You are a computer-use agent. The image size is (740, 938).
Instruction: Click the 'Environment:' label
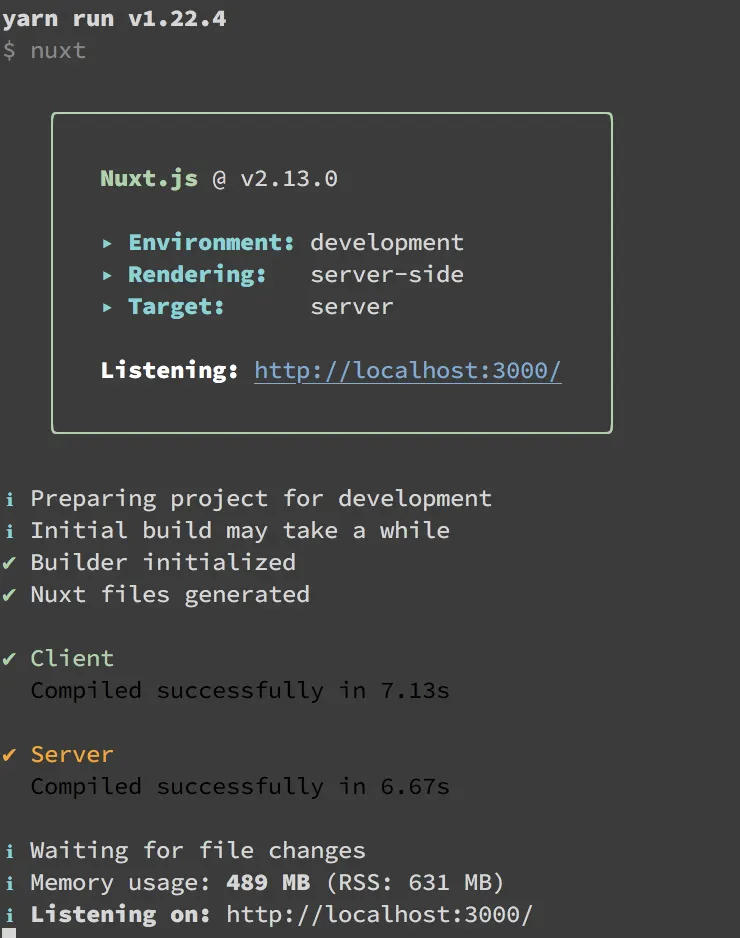pyautogui.click(x=211, y=242)
